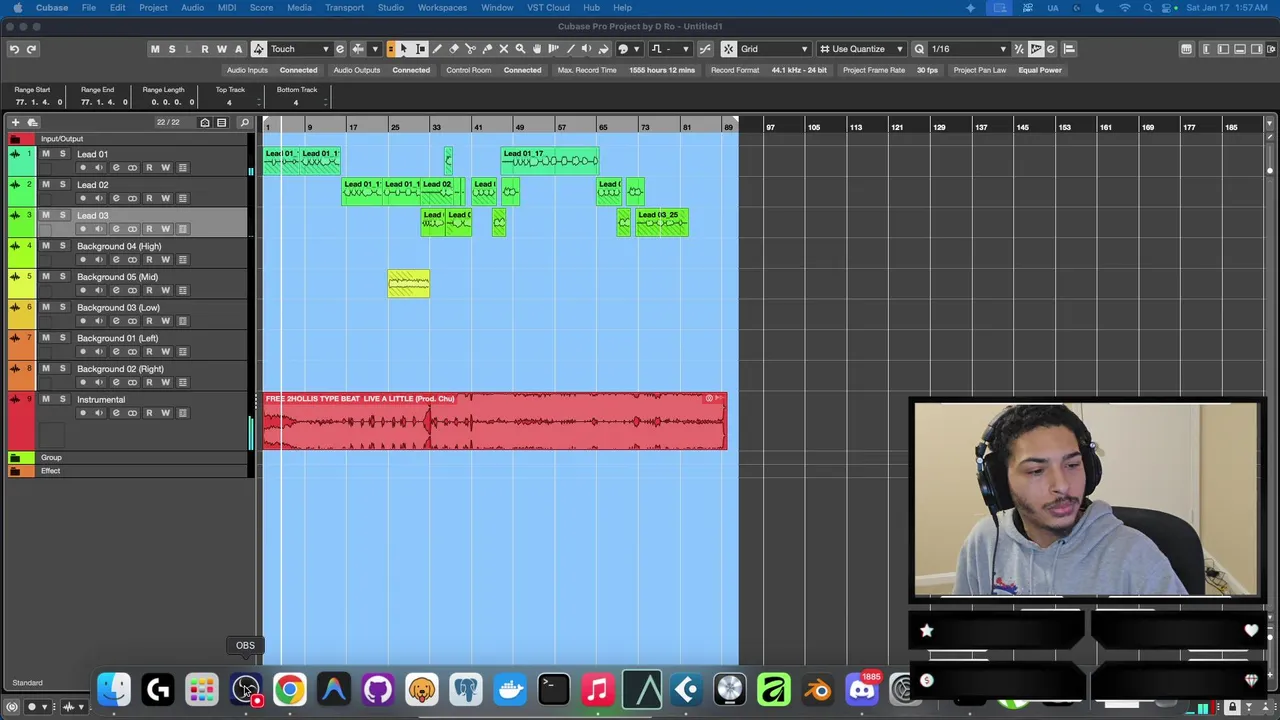Expand the Group folder track
Screen dimensions: 1280x720
pyautogui.click(x=15, y=458)
